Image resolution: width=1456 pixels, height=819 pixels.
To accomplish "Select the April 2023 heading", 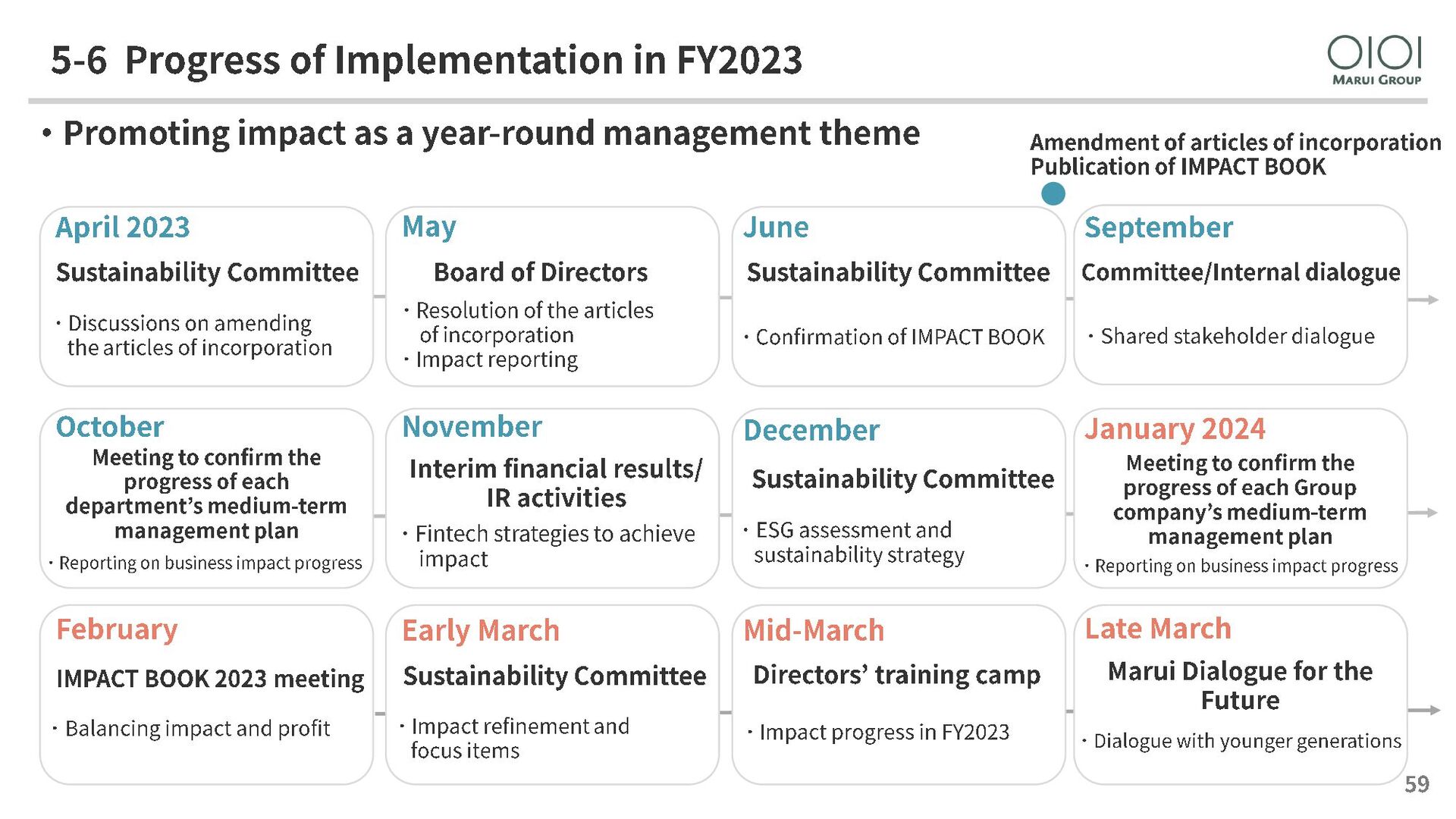I will pyautogui.click(x=123, y=227).
